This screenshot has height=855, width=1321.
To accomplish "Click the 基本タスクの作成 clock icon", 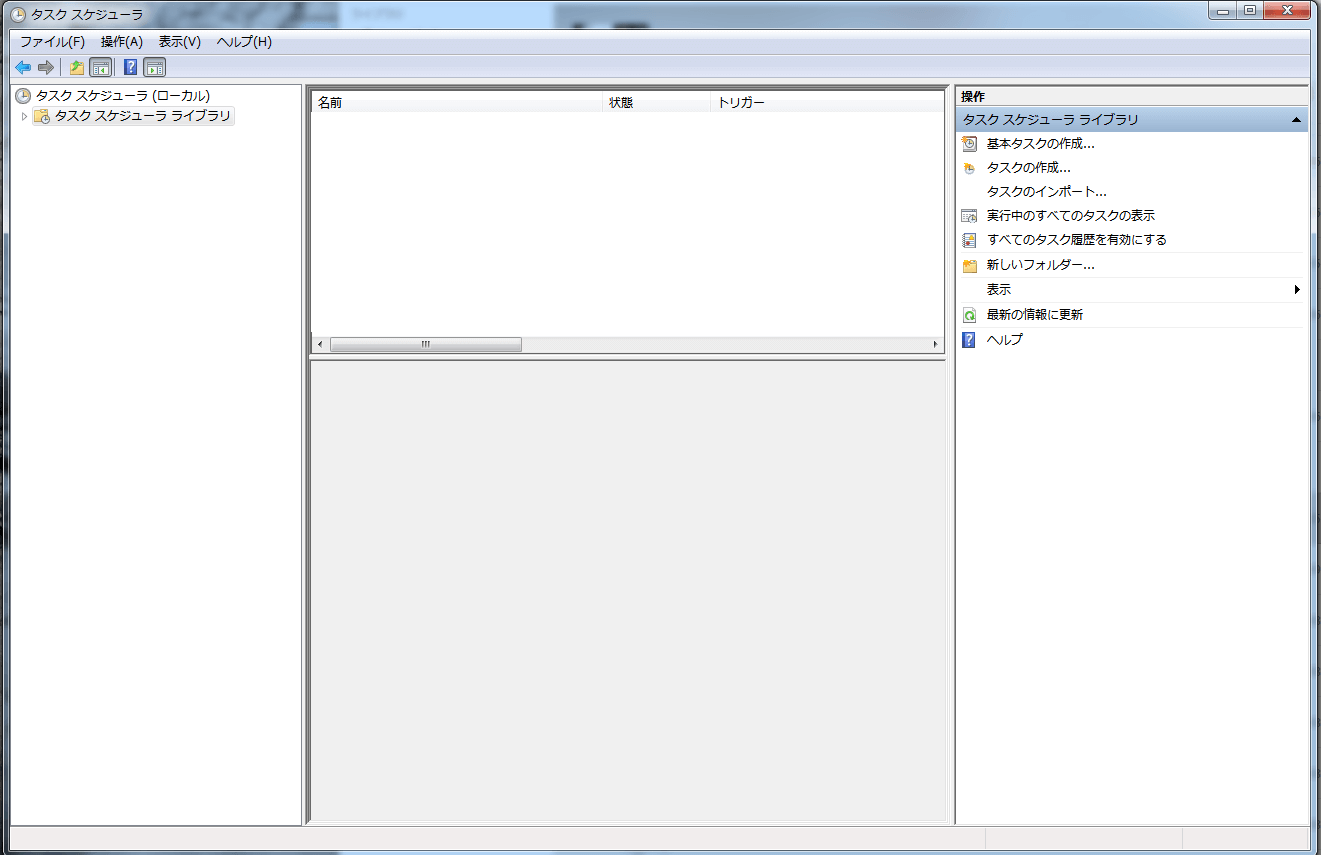I will pyautogui.click(x=968, y=144).
